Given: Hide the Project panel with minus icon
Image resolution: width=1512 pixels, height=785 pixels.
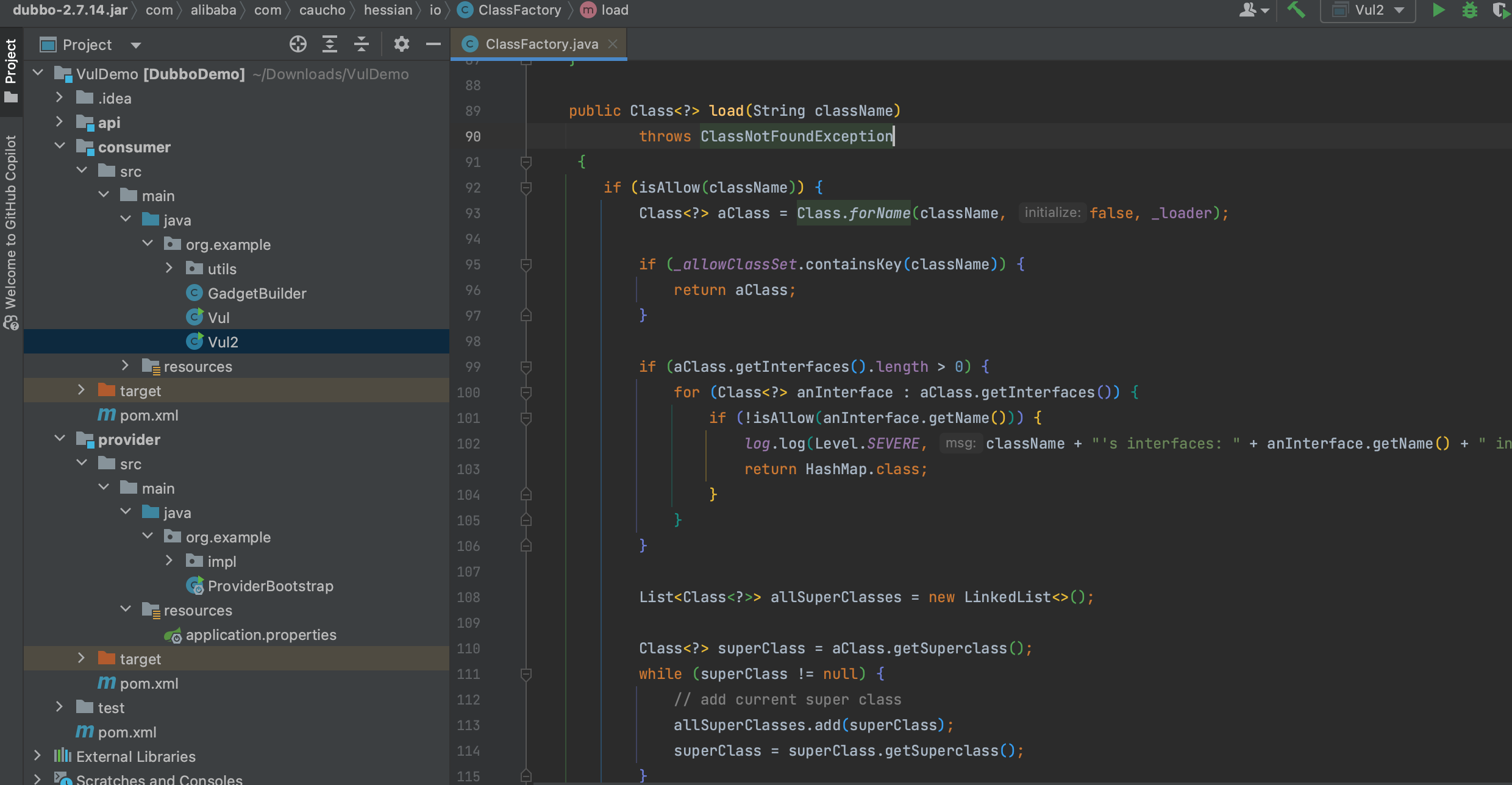Looking at the screenshot, I should coord(433,44).
